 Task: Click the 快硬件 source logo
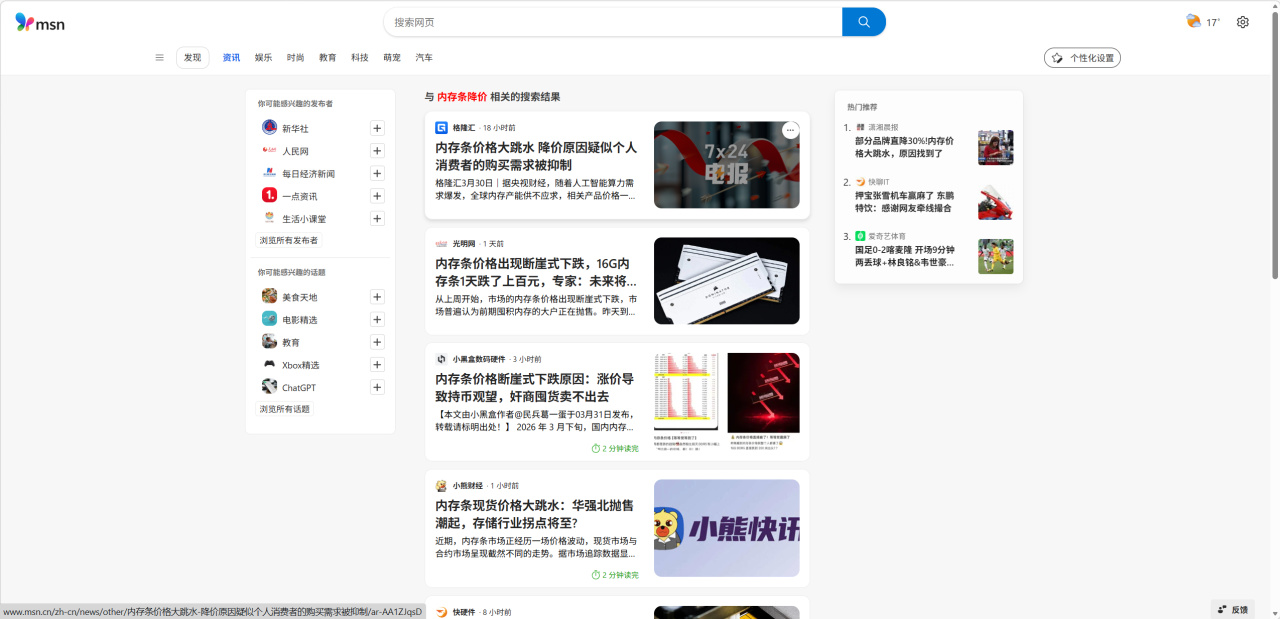[x=441, y=612]
